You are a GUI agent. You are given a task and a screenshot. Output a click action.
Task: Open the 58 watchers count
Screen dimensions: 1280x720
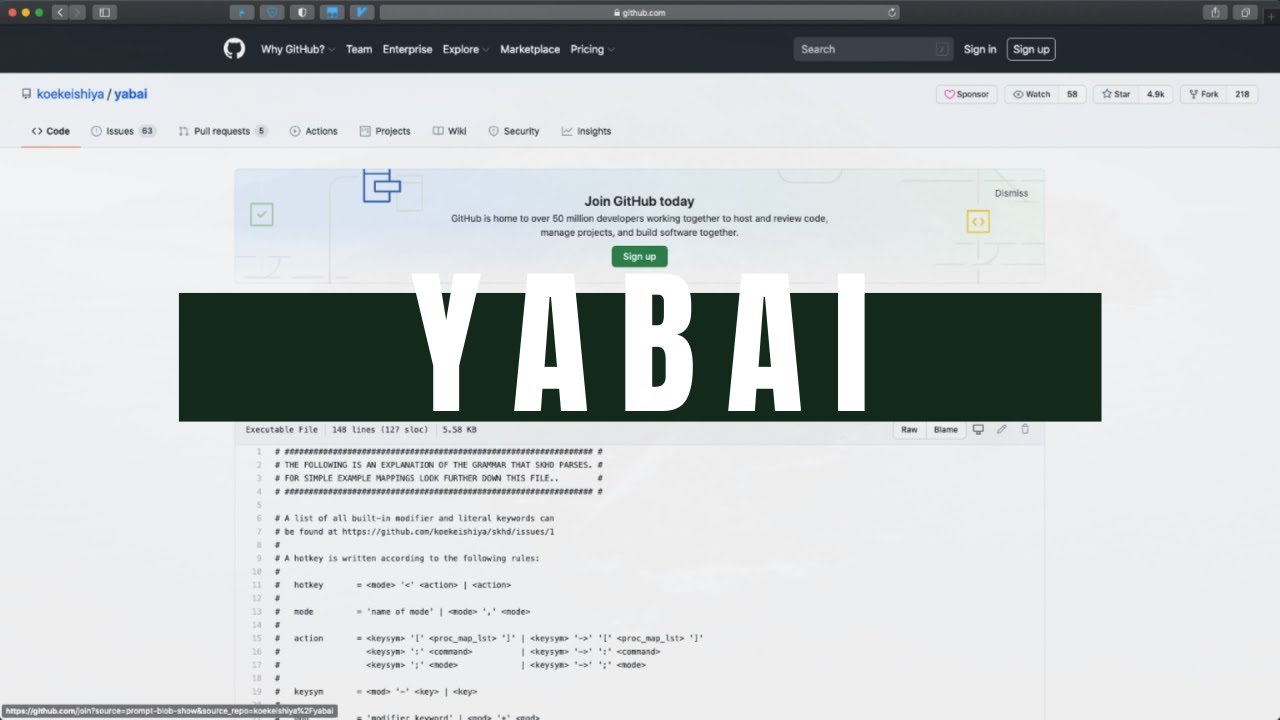[x=1072, y=94]
